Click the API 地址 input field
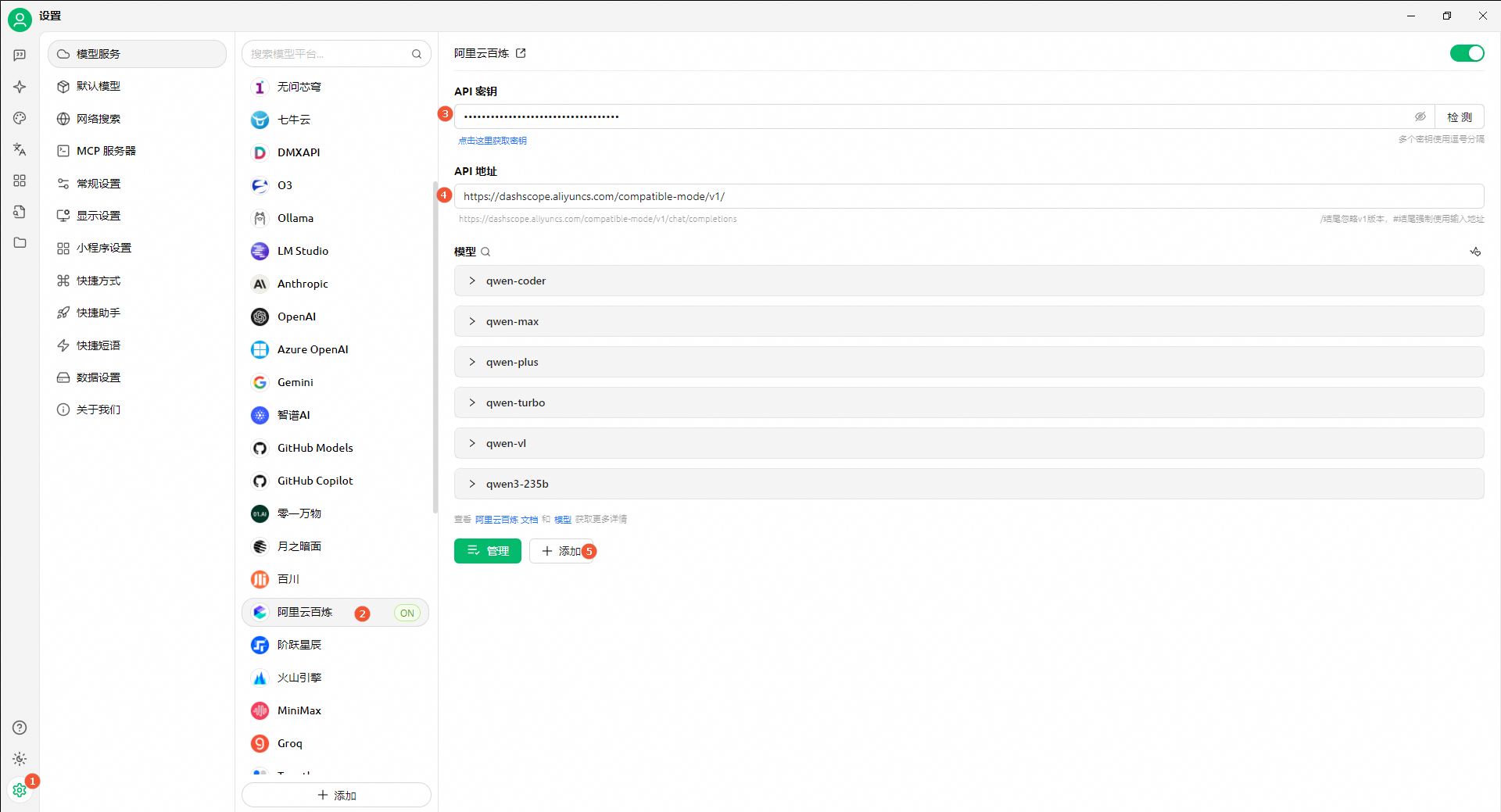1501x812 pixels. [969, 196]
